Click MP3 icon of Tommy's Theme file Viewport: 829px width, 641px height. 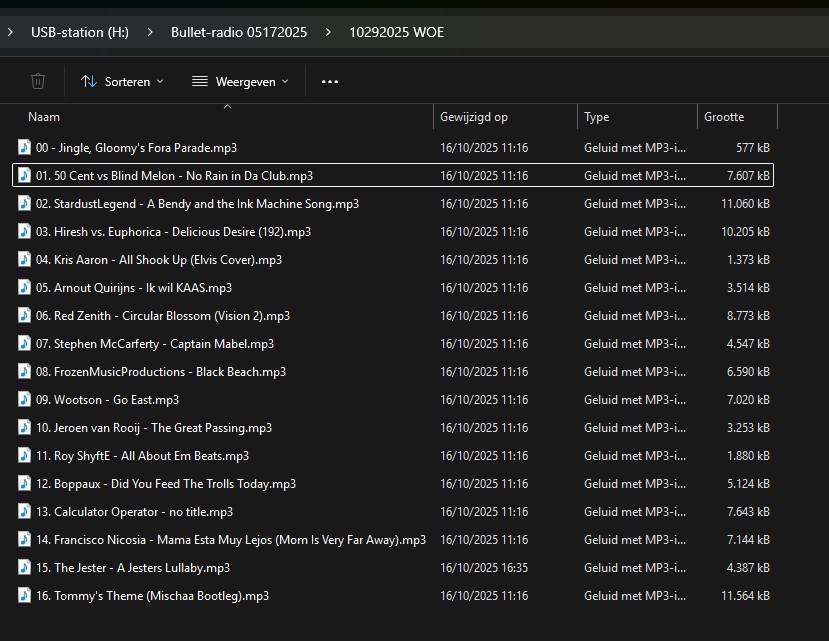tap(24, 596)
